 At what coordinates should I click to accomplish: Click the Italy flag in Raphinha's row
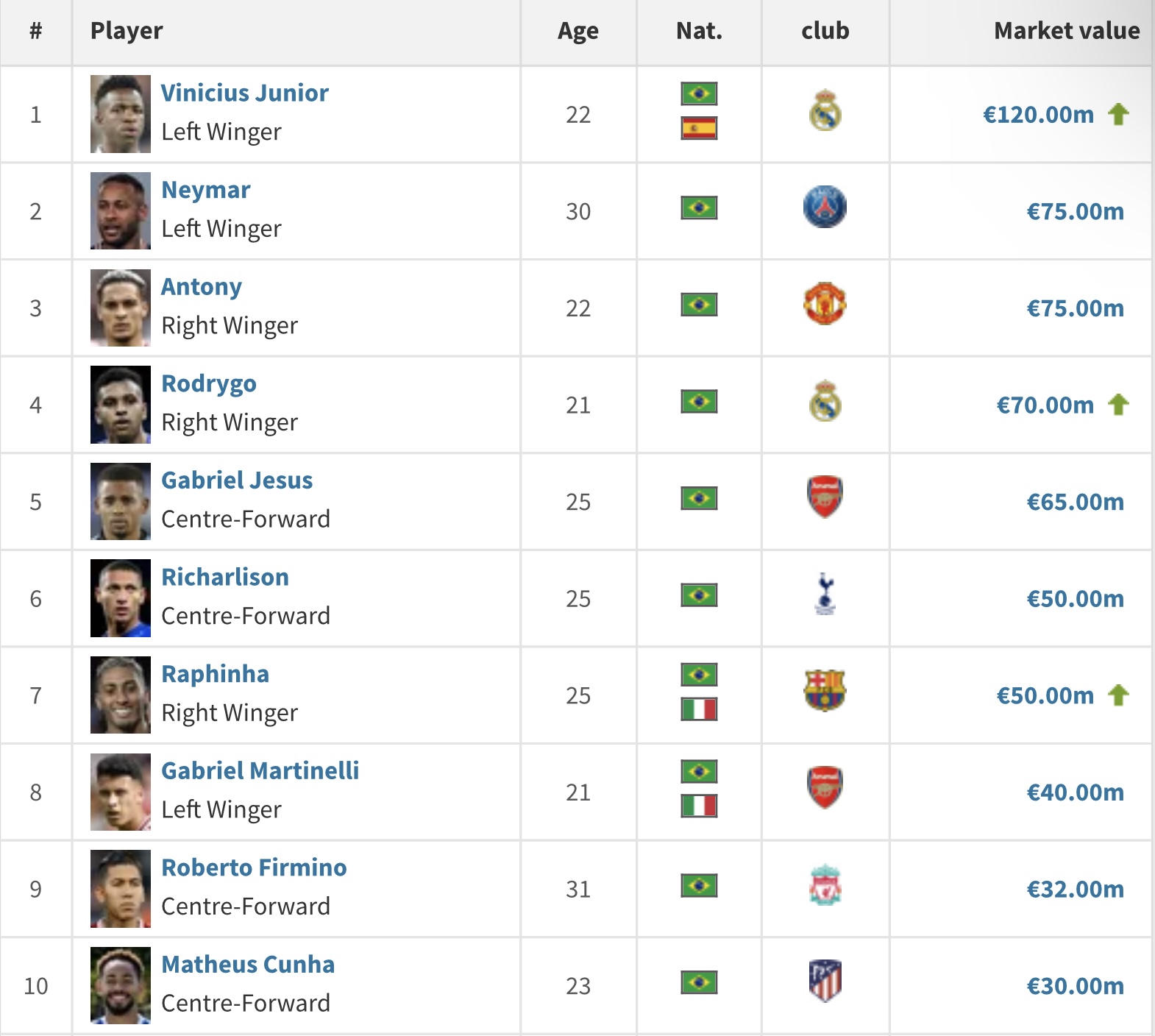699,710
